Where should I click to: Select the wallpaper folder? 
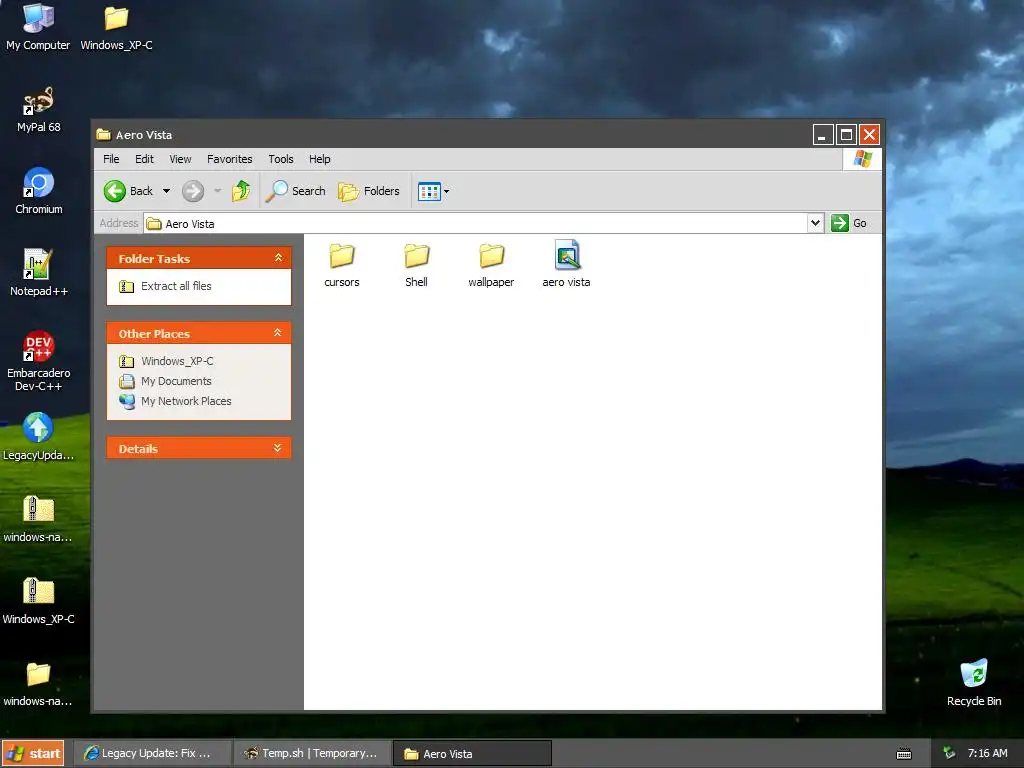491,265
